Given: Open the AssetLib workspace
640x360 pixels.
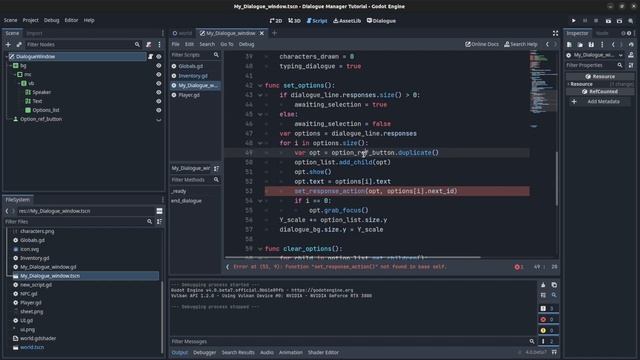Looking at the screenshot, I should [x=347, y=20].
